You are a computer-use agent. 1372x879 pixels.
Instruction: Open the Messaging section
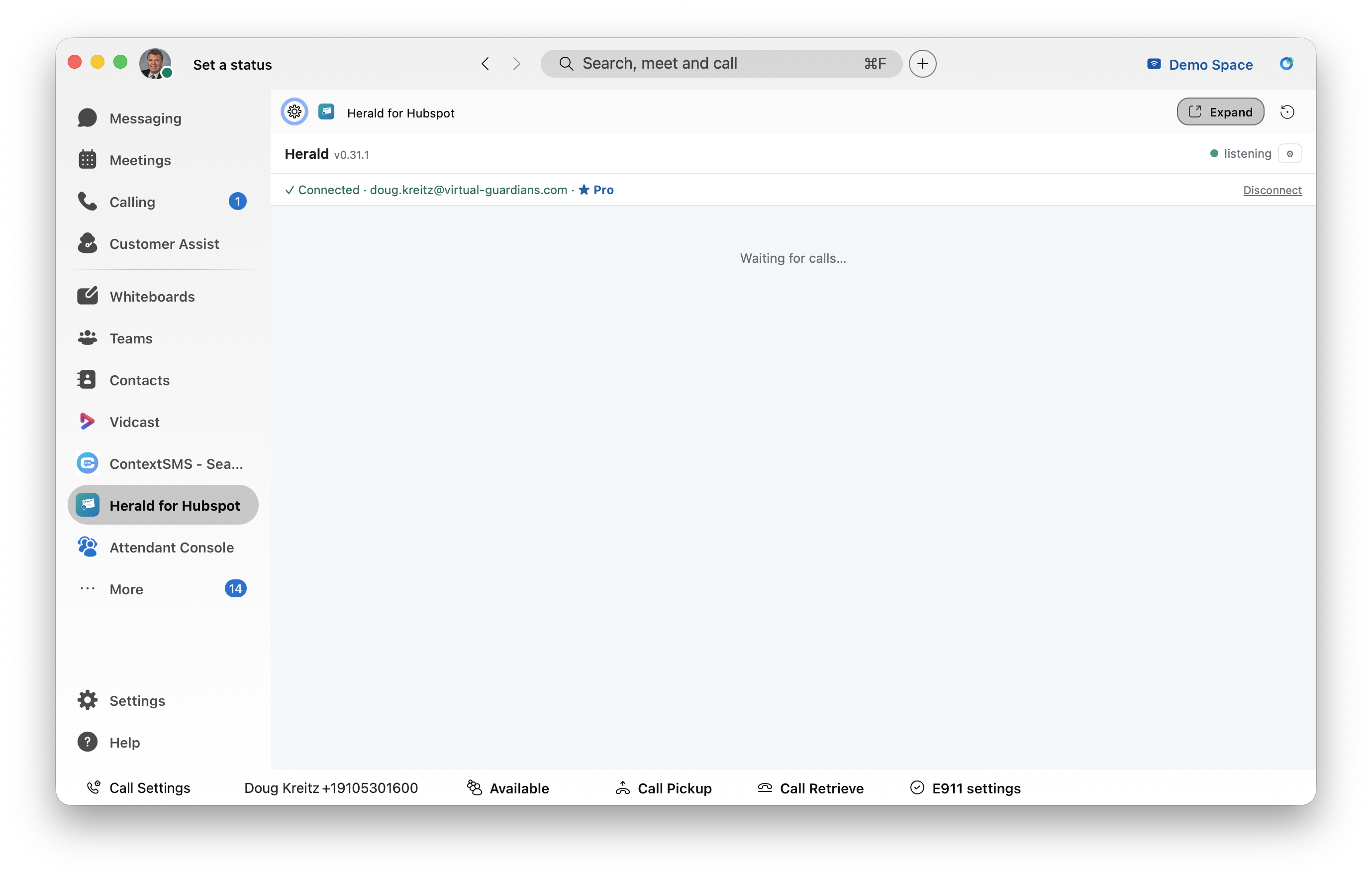pos(163,118)
